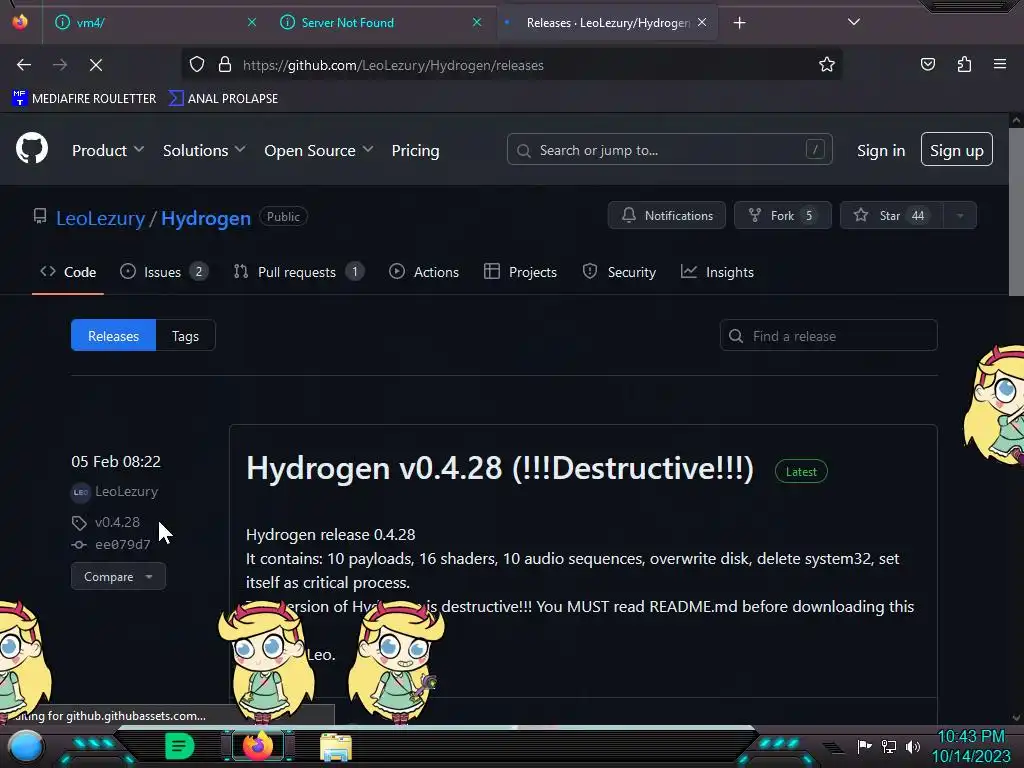
Task: Click the Action Center flag tray icon
Action: tap(865, 746)
